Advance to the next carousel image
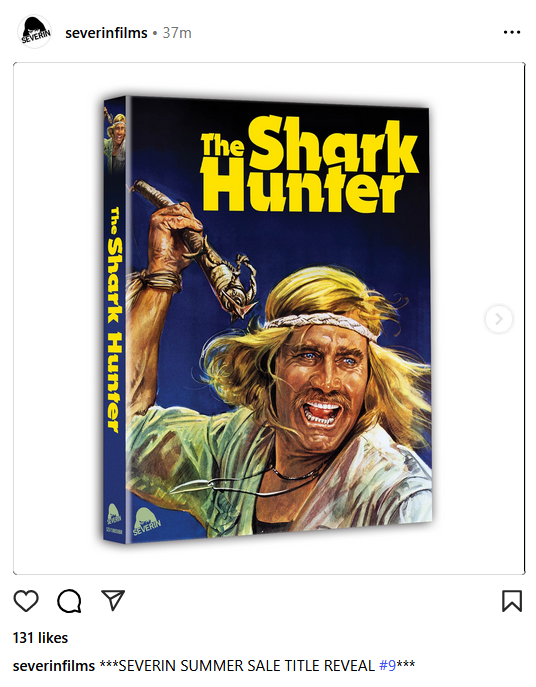Viewport: 536px width, 687px height. [x=499, y=319]
